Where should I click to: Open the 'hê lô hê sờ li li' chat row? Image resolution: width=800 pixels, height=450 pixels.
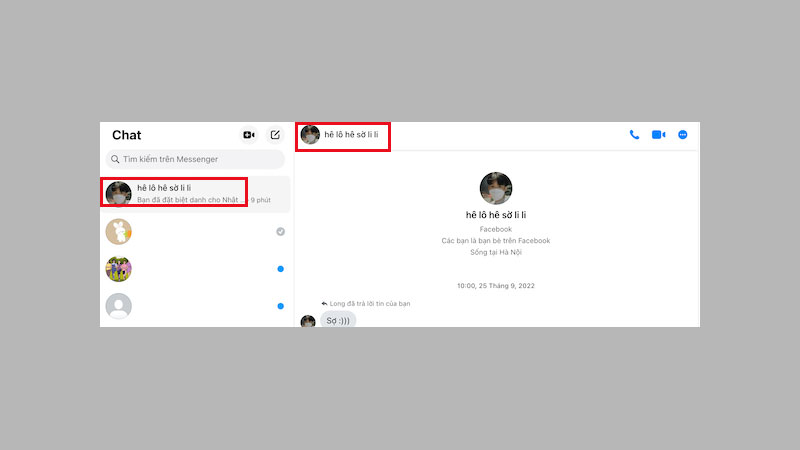point(195,194)
